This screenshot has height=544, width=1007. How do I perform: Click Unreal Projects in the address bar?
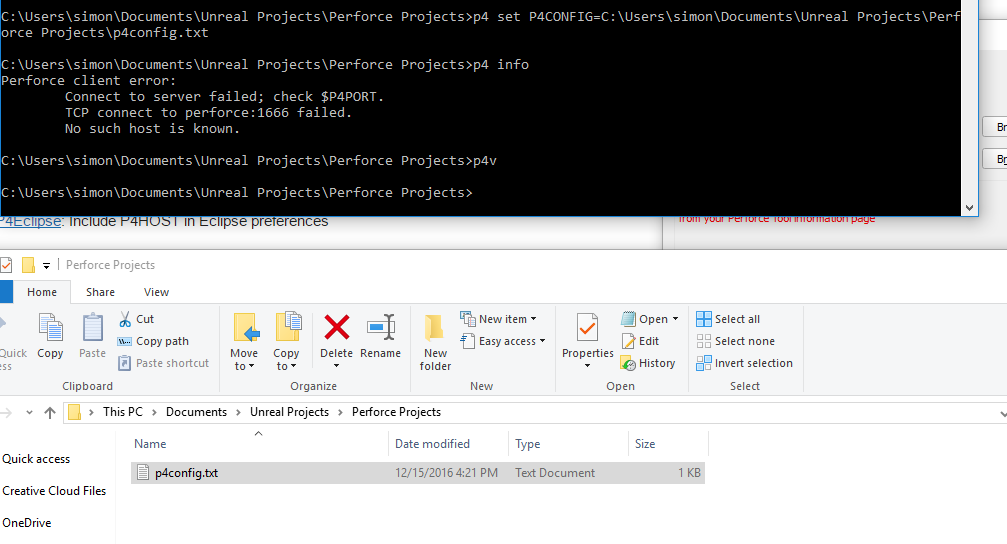tap(289, 412)
